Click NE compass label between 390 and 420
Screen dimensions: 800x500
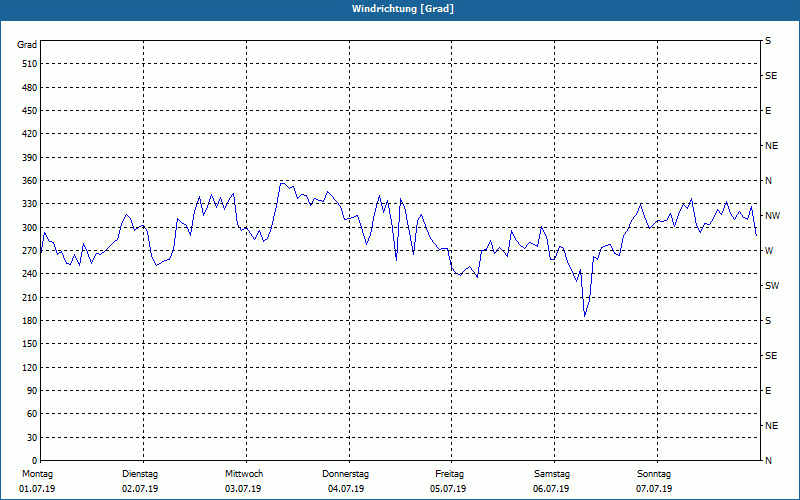point(771,146)
